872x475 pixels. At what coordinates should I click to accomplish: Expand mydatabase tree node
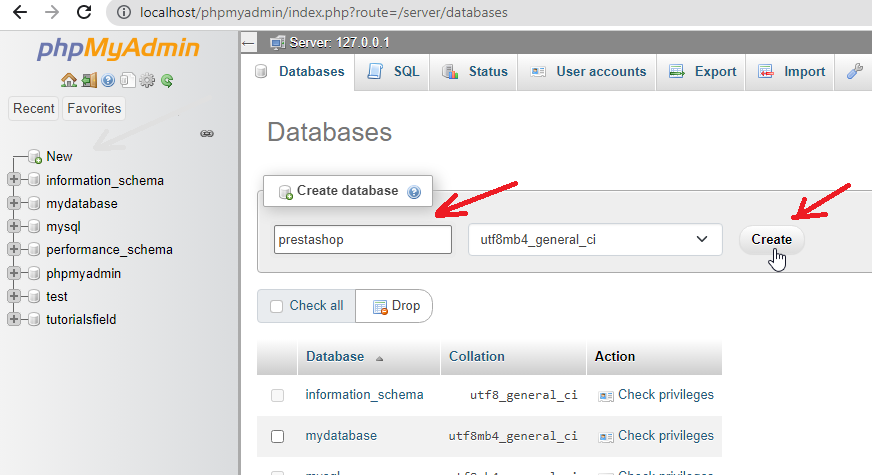pos(14,203)
